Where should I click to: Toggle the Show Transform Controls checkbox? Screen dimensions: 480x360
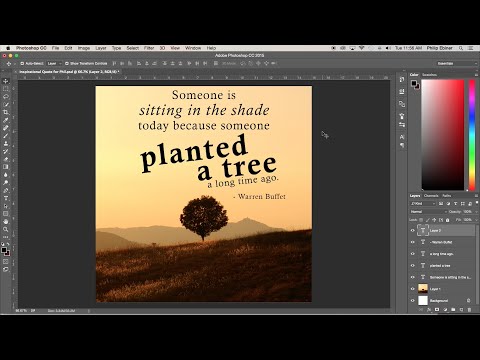coord(67,63)
